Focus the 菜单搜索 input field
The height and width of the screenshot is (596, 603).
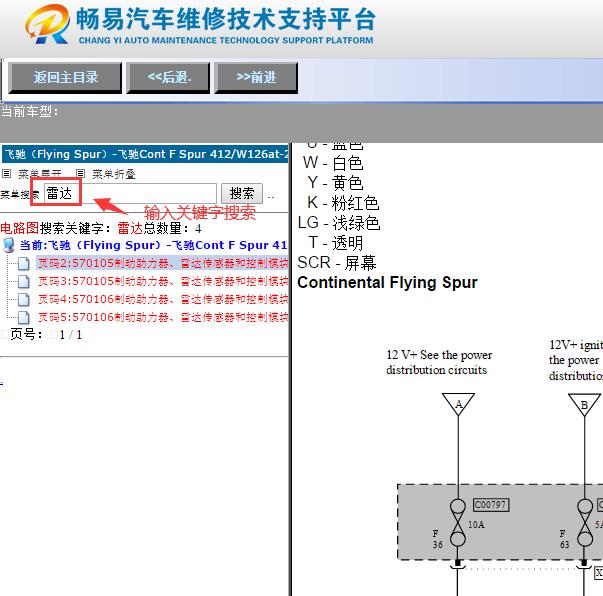point(130,193)
